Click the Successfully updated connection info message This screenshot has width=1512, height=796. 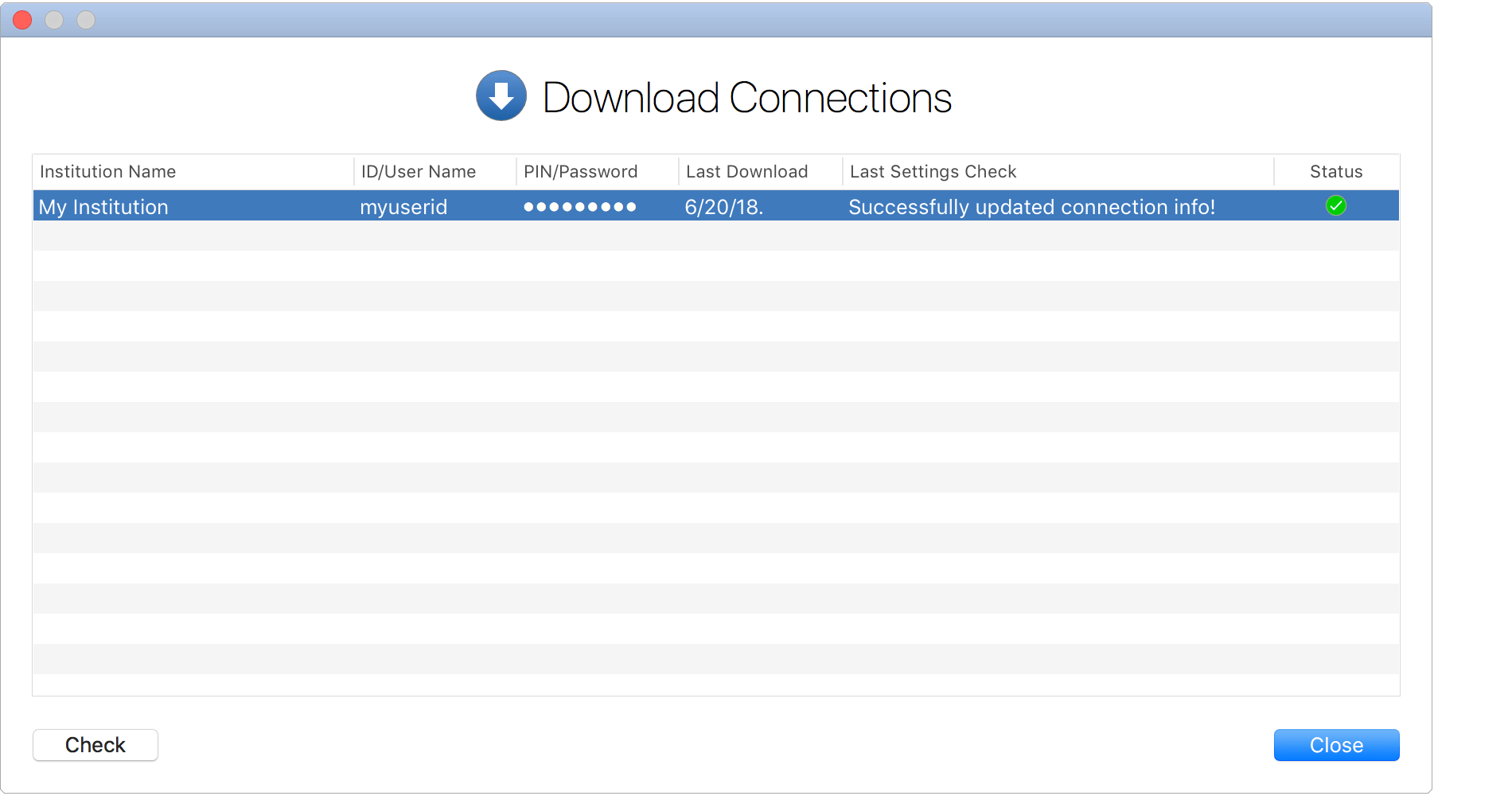click(x=1032, y=207)
